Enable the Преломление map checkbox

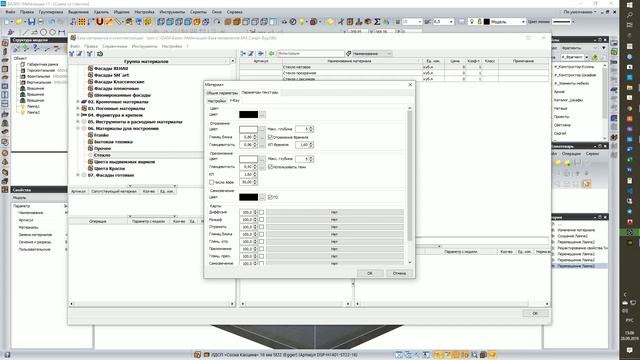point(261,249)
